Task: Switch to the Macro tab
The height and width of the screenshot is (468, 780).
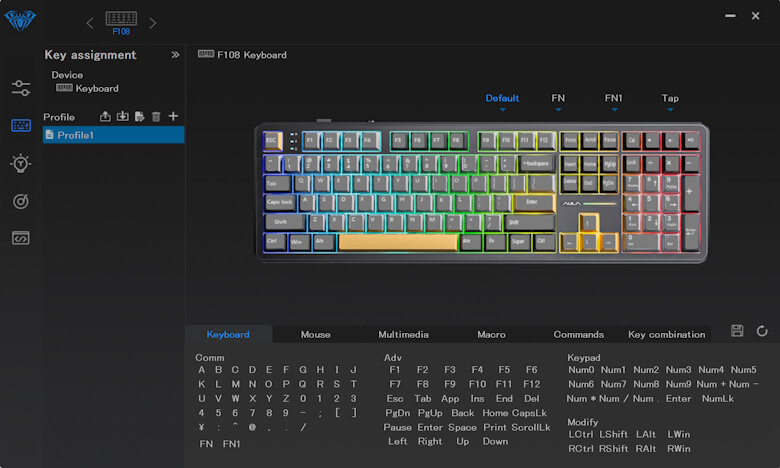Action: (x=491, y=334)
